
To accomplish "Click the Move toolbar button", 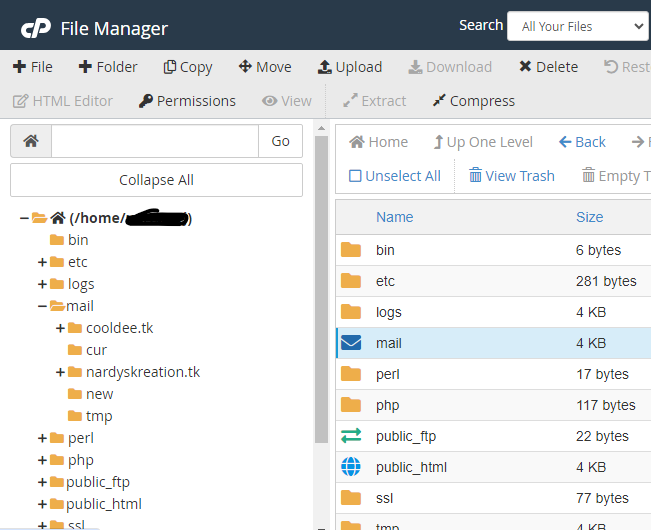I will pyautogui.click(x=265, y=67).
